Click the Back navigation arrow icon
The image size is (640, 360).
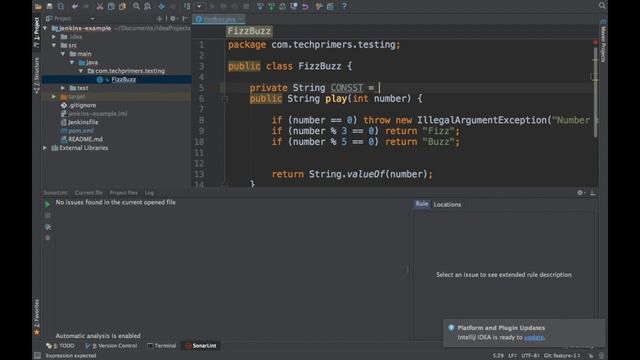pos(162,6)
